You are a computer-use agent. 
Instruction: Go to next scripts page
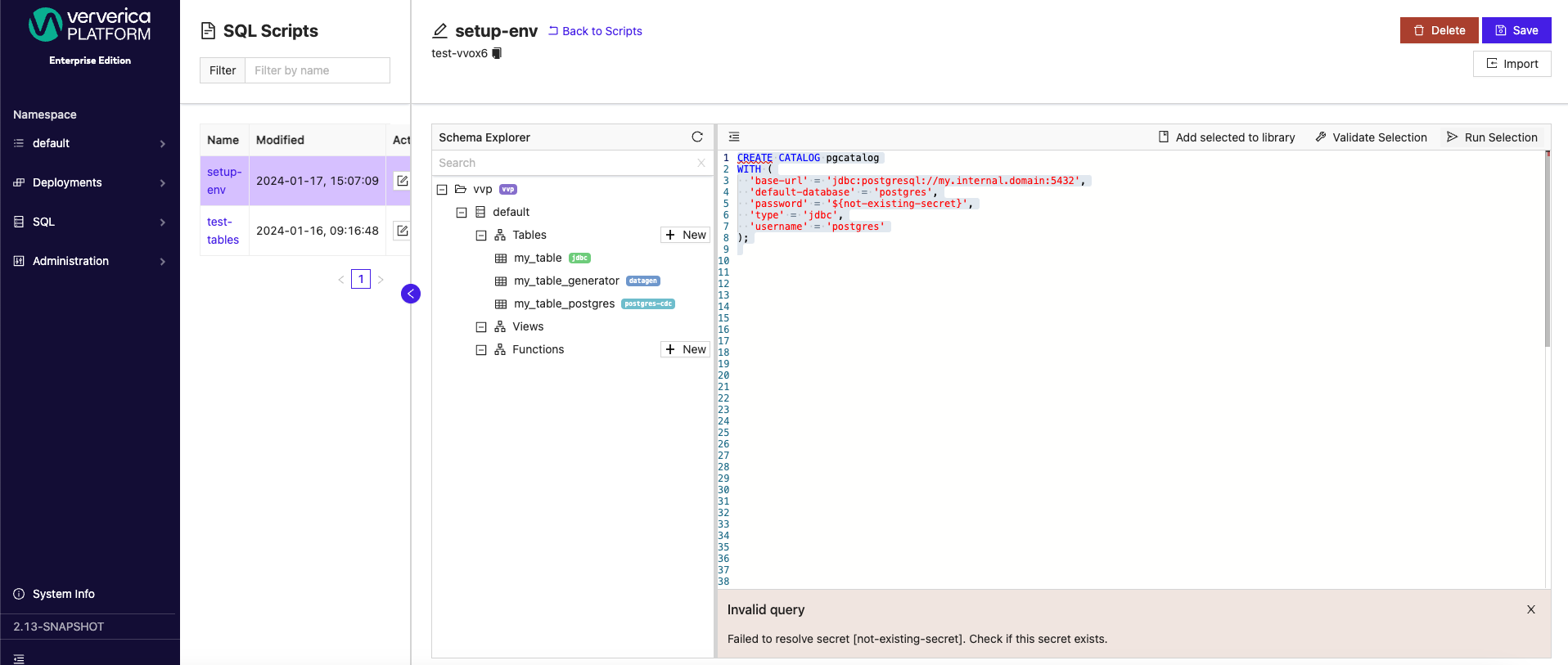coord(381,280)
